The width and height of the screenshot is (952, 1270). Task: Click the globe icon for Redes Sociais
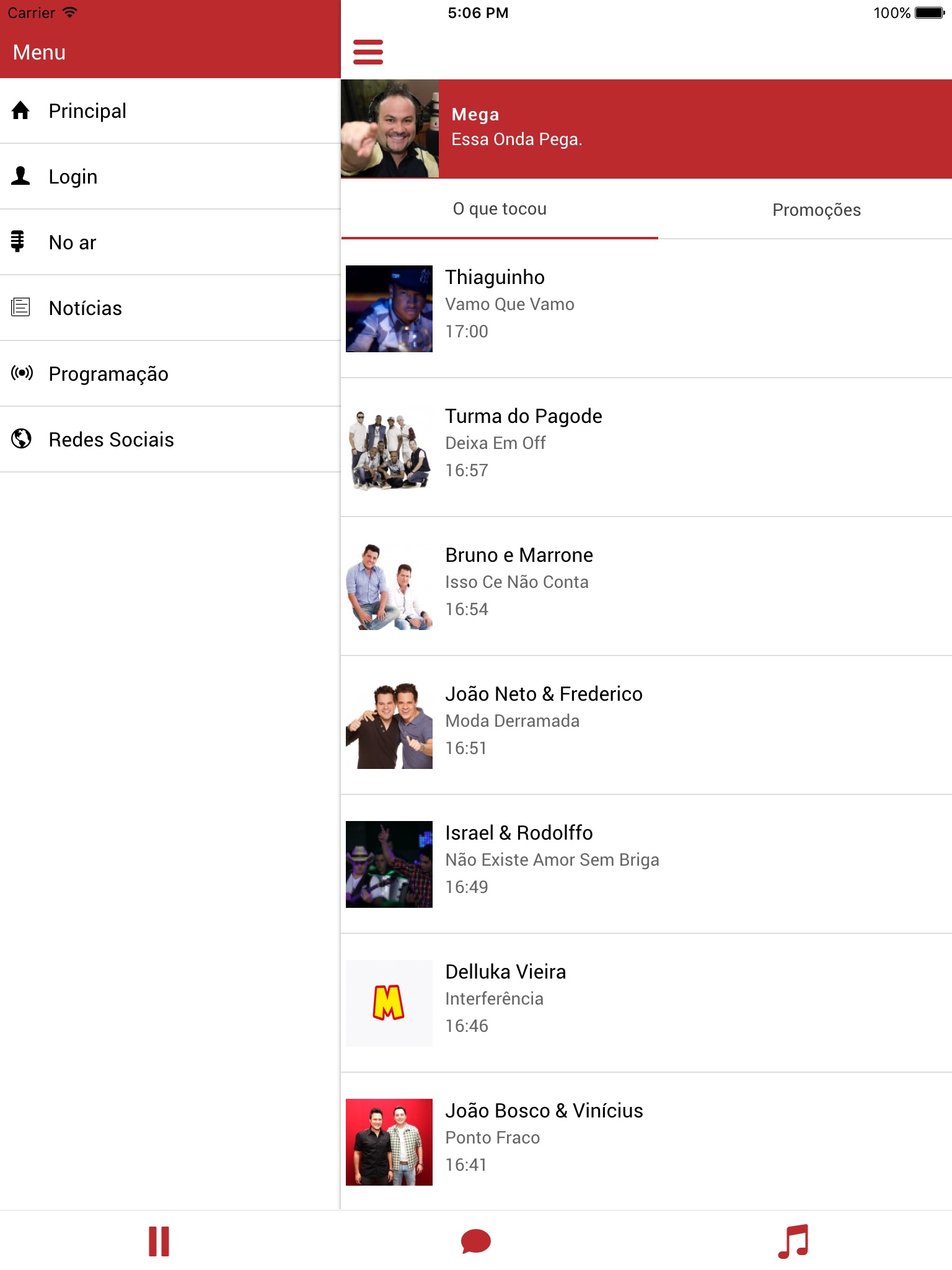point(21,439)
